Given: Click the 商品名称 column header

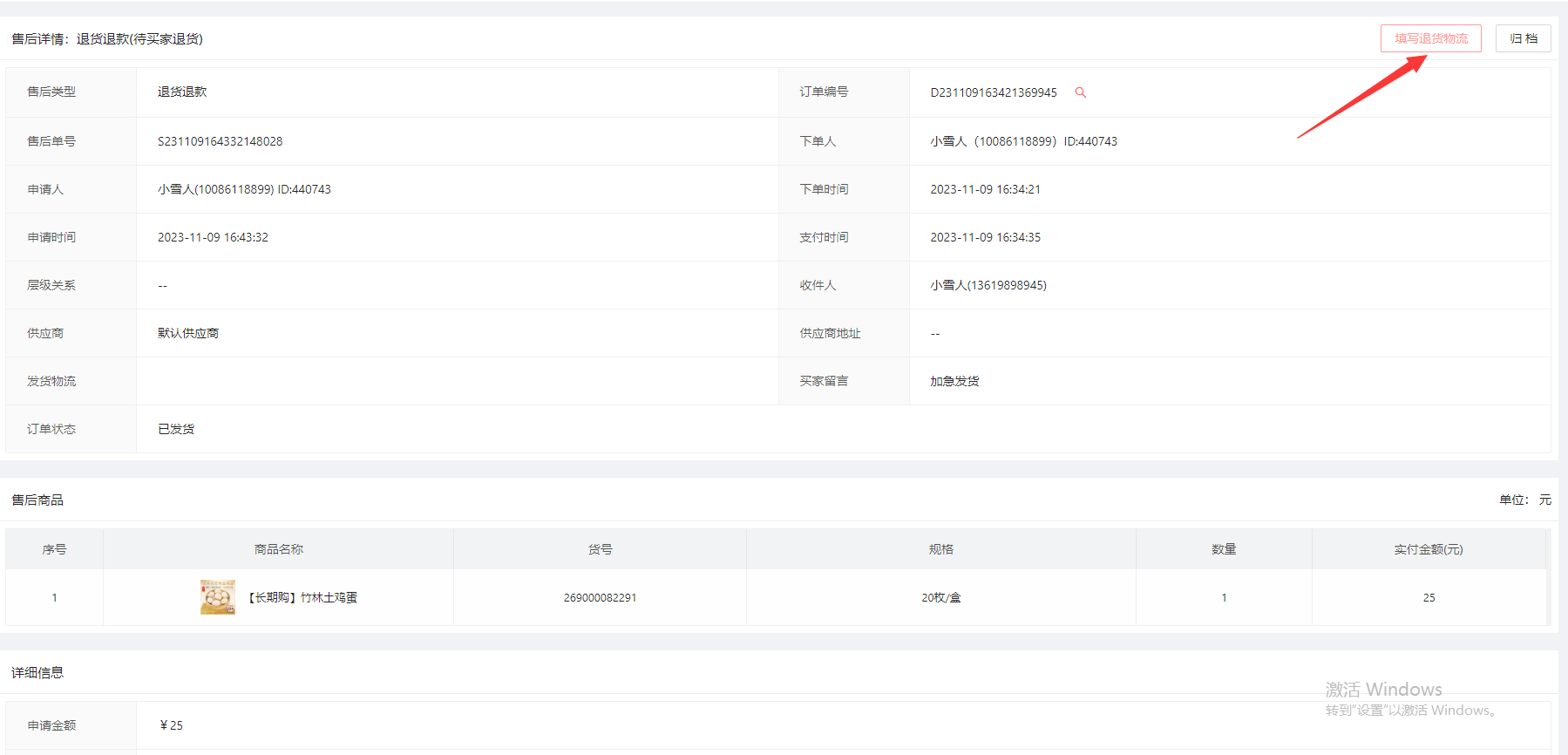Looking at the screenshot, I should coord(278,549).
